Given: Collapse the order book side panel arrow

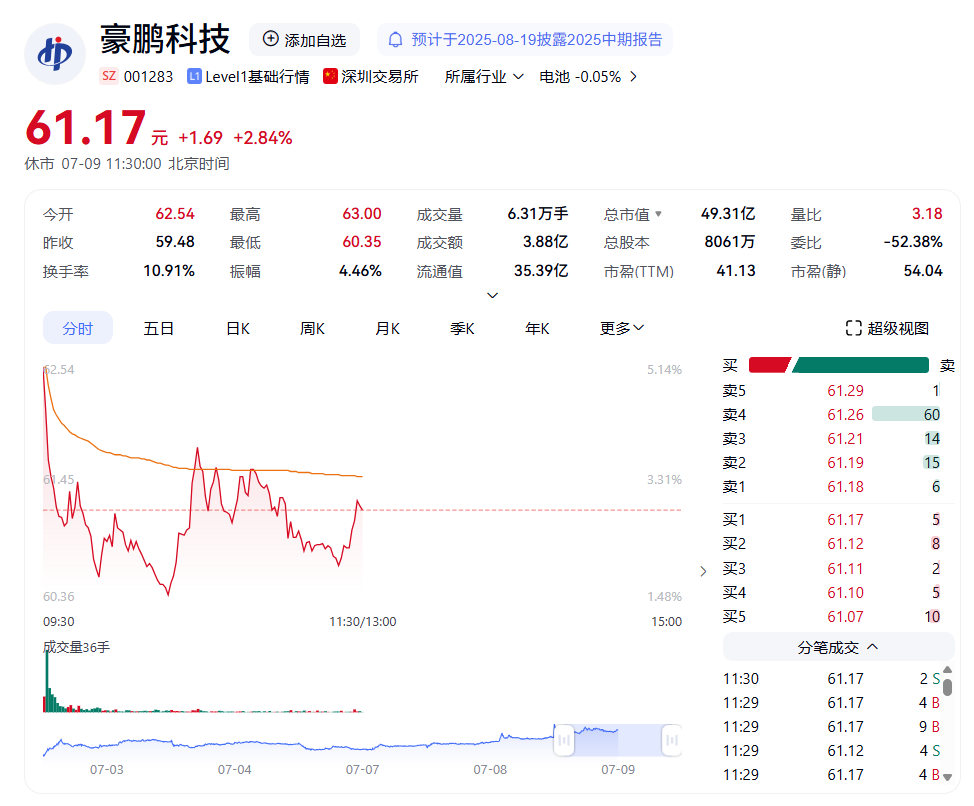Looking at the screenshot, I should point(703,571).
